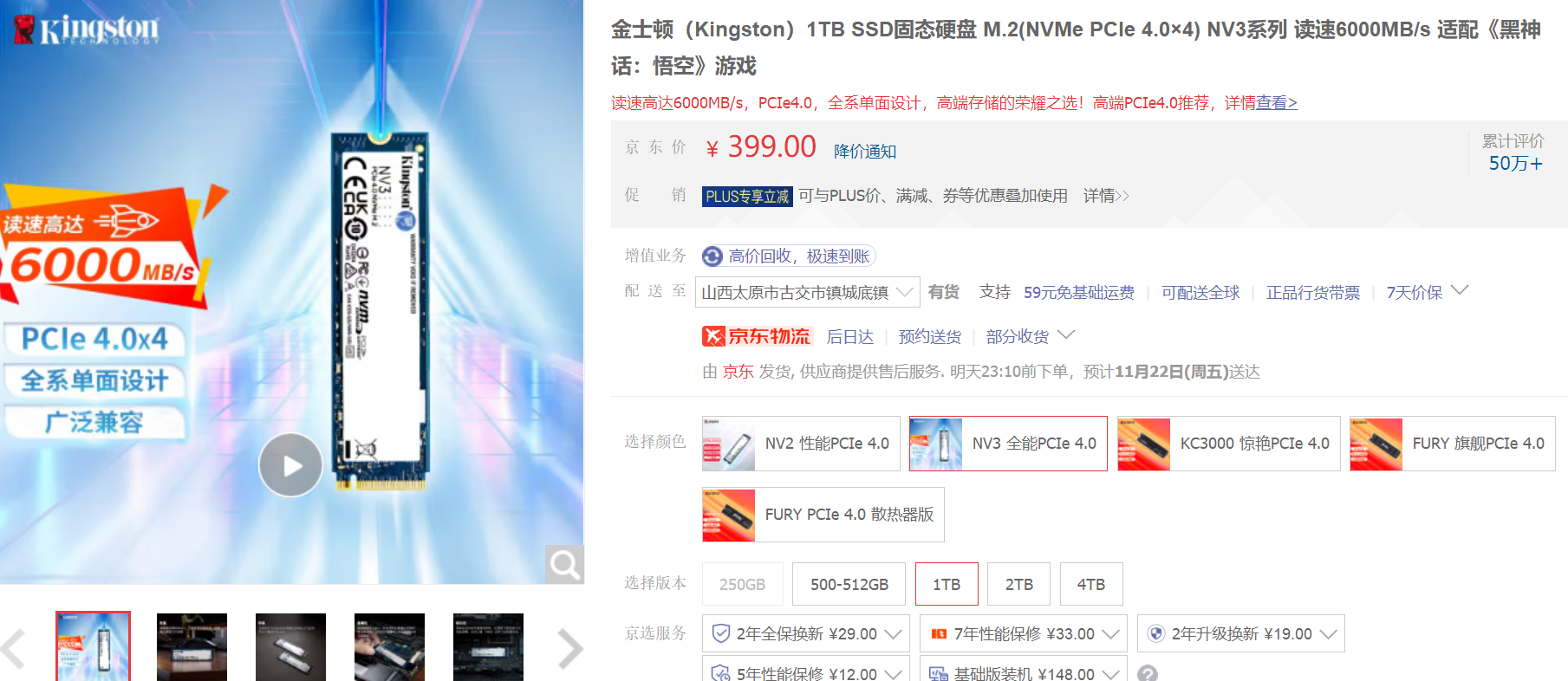Play the product video

click(x=290, y=465)
